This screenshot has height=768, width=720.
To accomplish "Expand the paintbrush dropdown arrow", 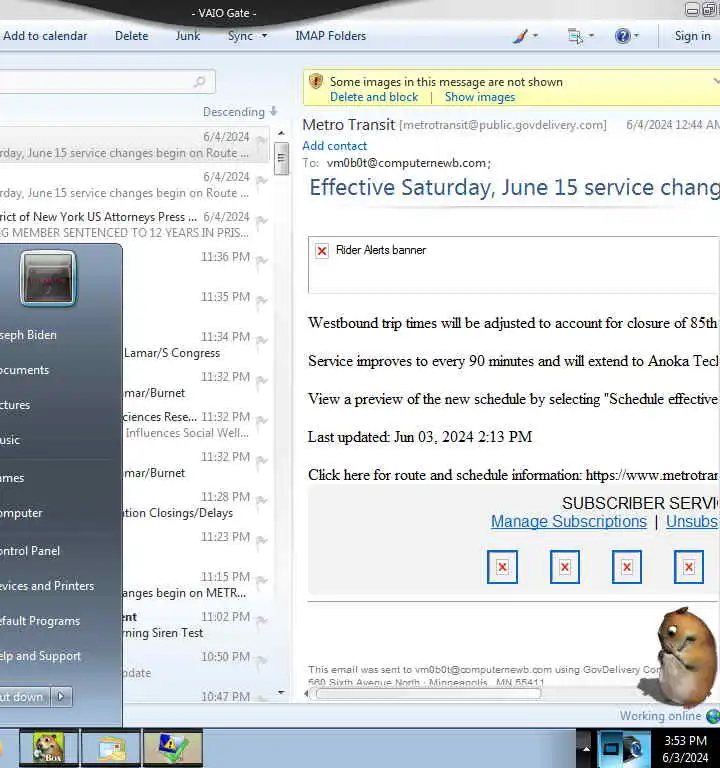I will coord(535,35).
